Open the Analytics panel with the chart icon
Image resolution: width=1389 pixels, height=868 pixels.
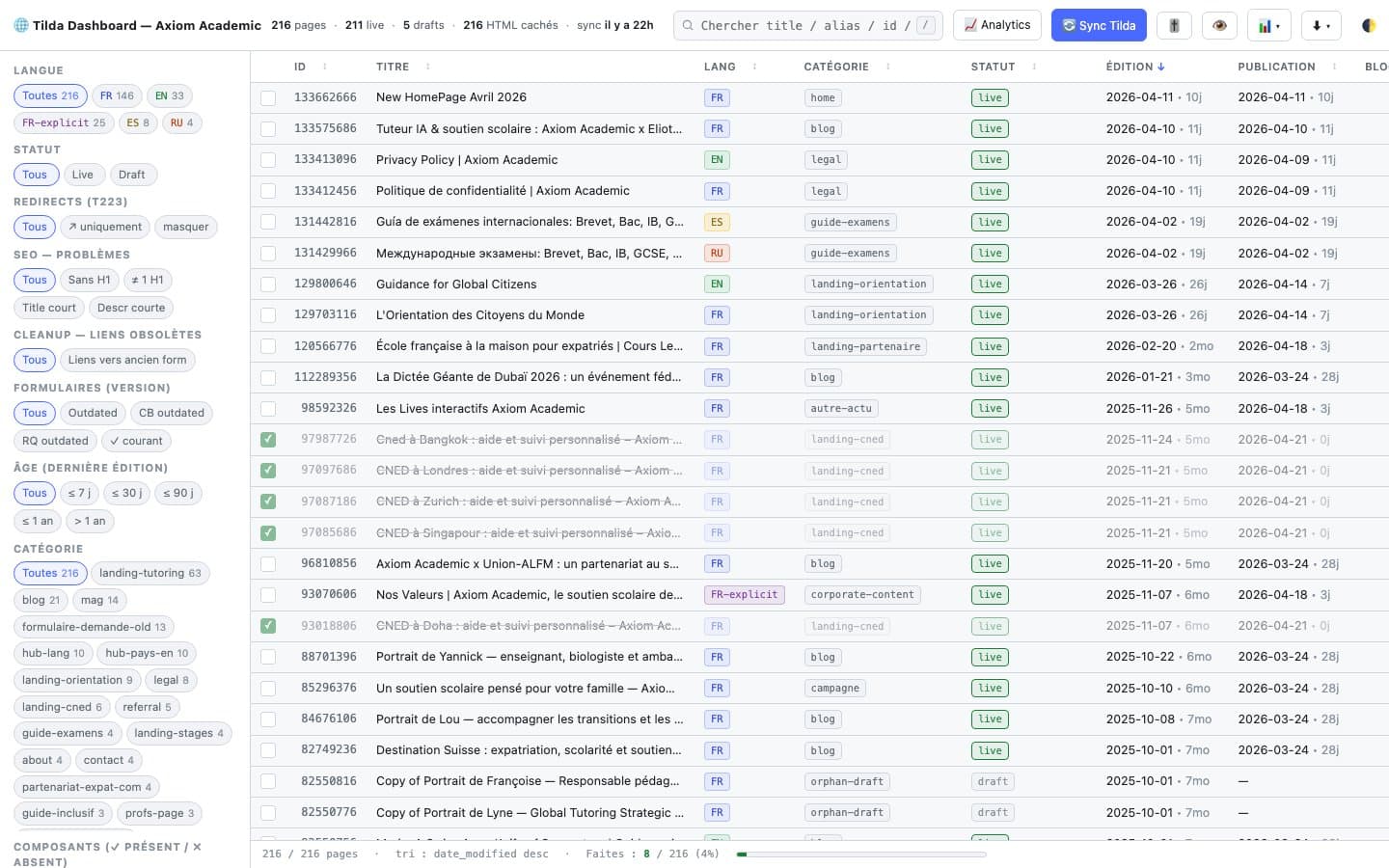pos(997,25)
